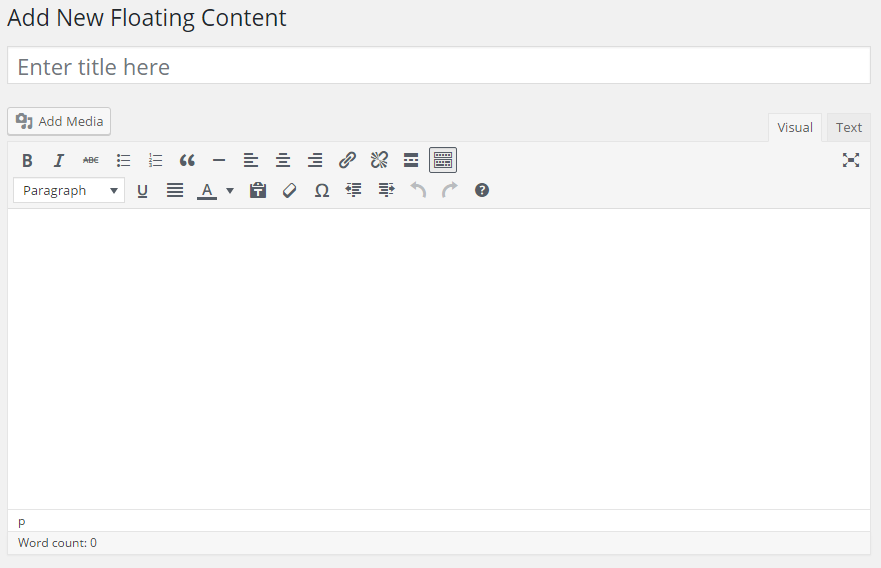Toggle bold formatting in editor toolbar
Screen dimensions: 881x568
pos(27,160)
